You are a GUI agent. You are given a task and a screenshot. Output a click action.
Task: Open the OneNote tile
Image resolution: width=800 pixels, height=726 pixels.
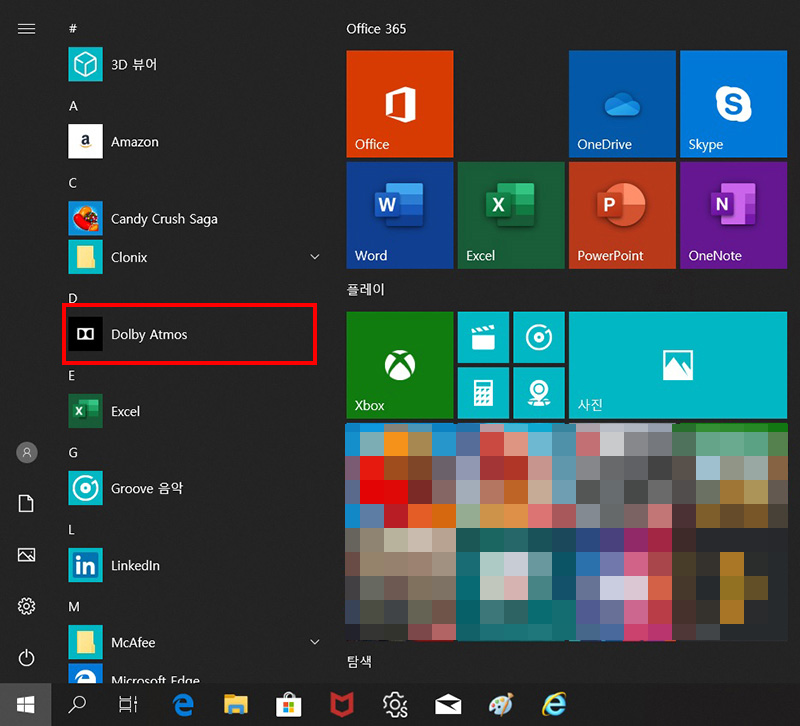point(733,215)
